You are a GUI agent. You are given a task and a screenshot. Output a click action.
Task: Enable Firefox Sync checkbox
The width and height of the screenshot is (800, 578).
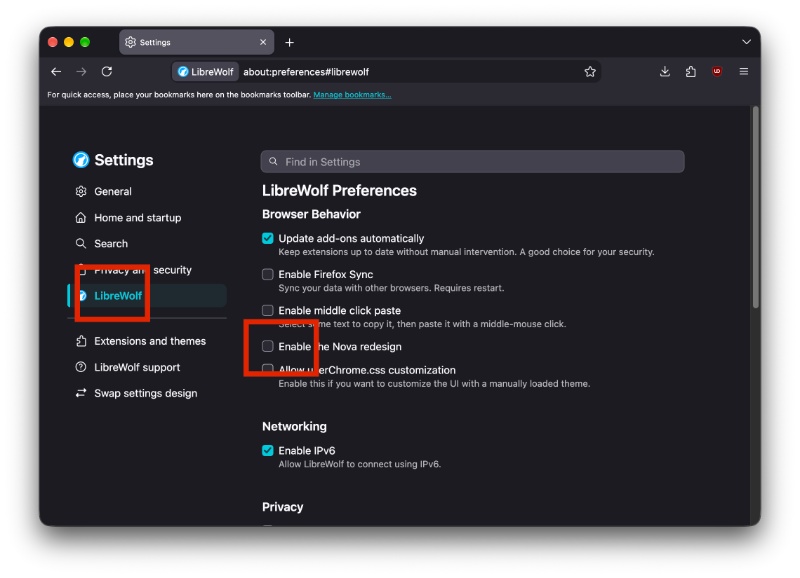point(267,274)
